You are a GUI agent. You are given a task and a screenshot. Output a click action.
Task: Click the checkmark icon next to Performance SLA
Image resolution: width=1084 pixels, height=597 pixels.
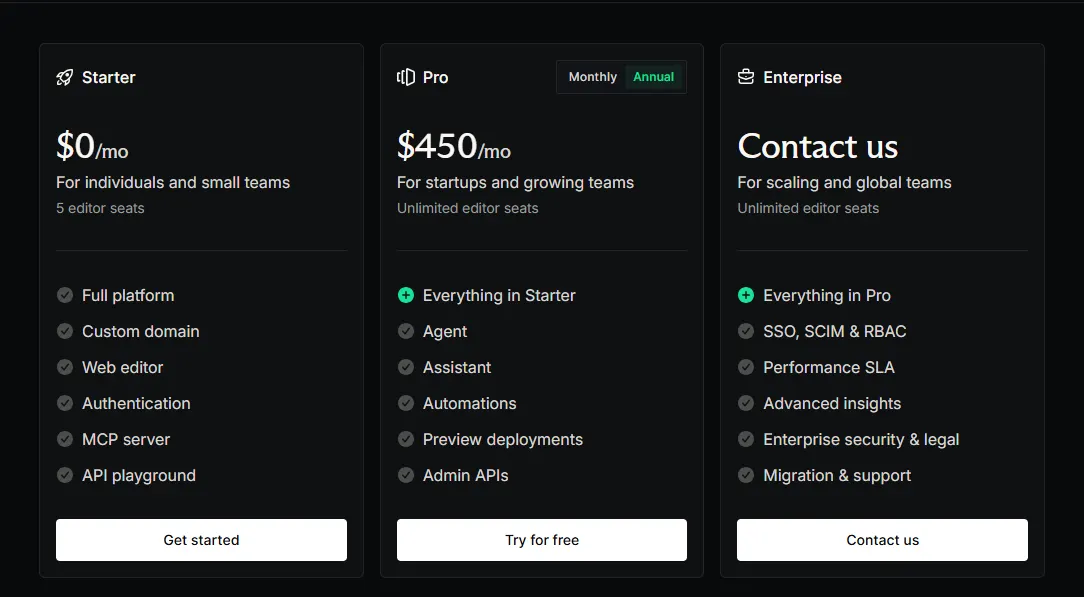(746, 368)
